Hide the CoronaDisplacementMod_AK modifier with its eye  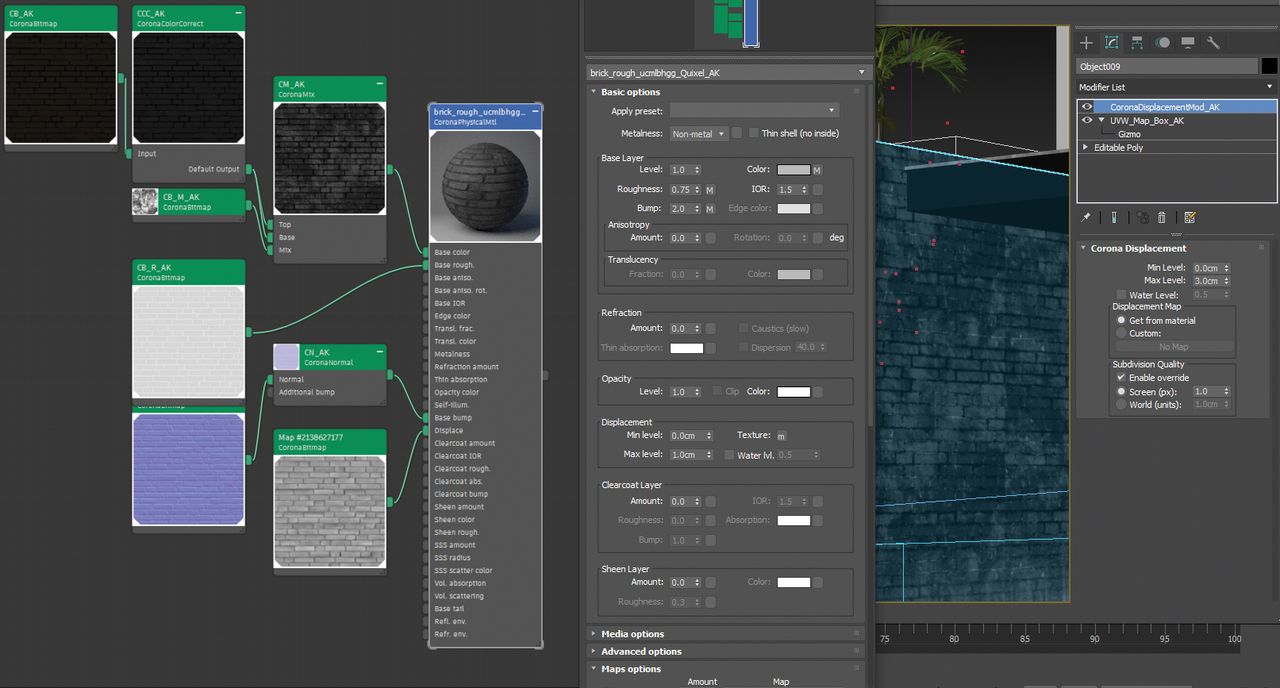(1087, 107)
